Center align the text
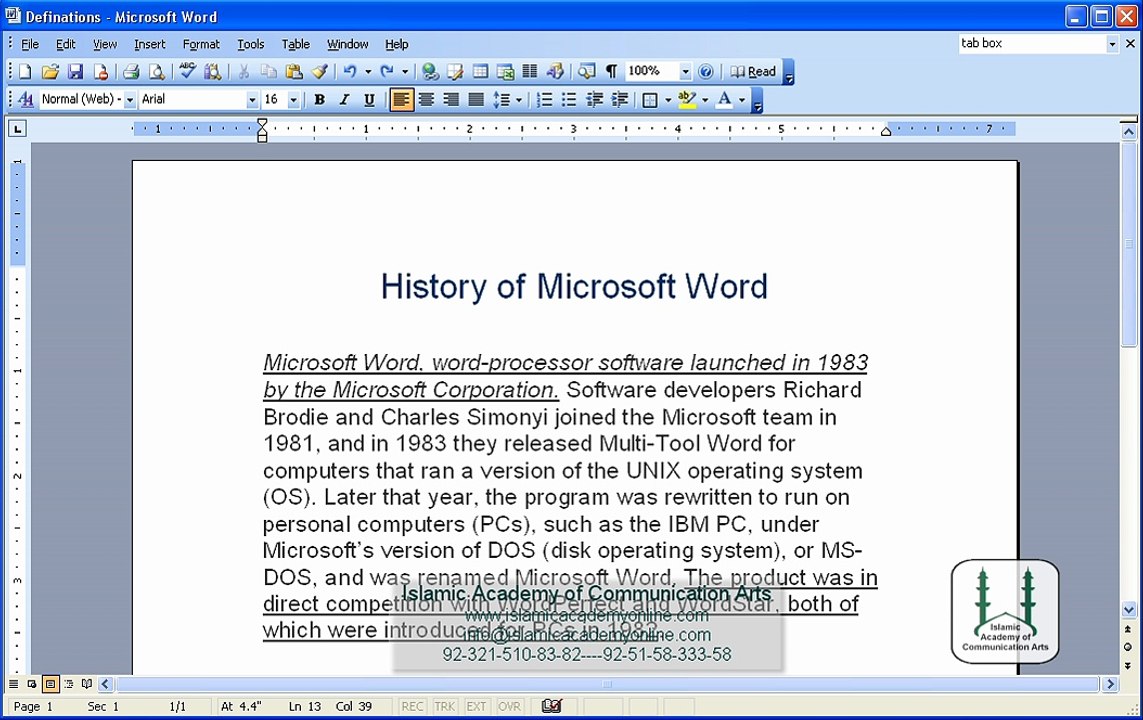 point(426,99)
